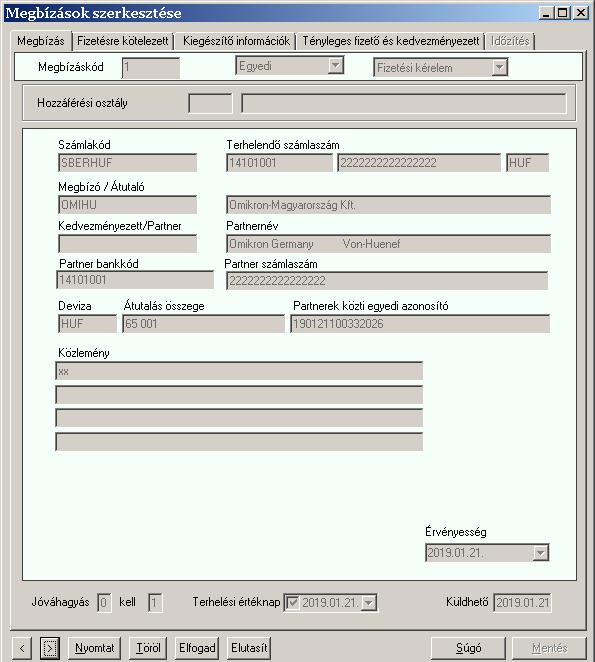Screen dimensions: 595x662
Task: Click the Elfogad button
Action: click(x=197, y=648)
